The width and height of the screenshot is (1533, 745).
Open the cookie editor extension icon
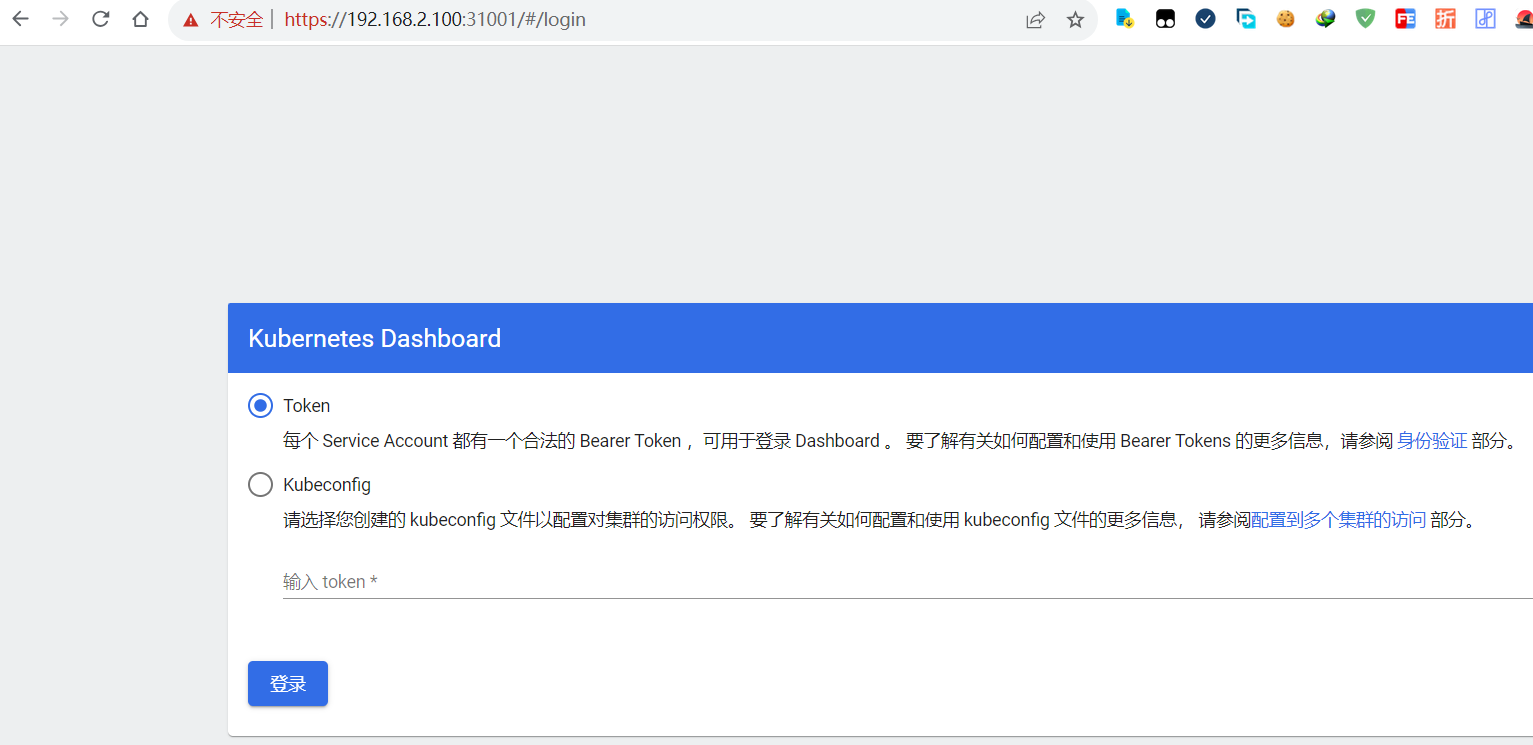tap(1285, 18)
